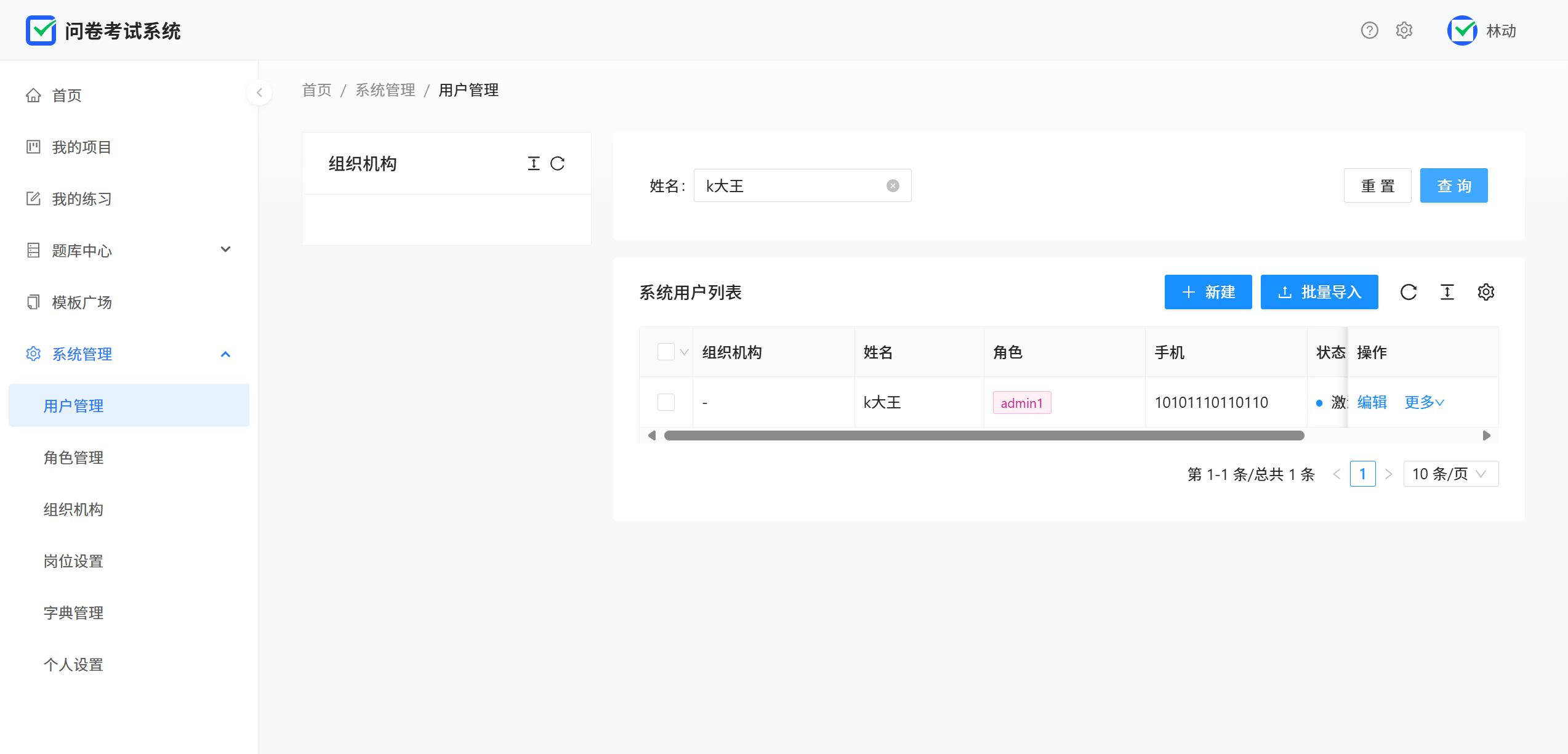Open selection dropdown arrow beside header checkbox
The width and height of the screenshot is (1568, 754).
(x=684, y=352)
